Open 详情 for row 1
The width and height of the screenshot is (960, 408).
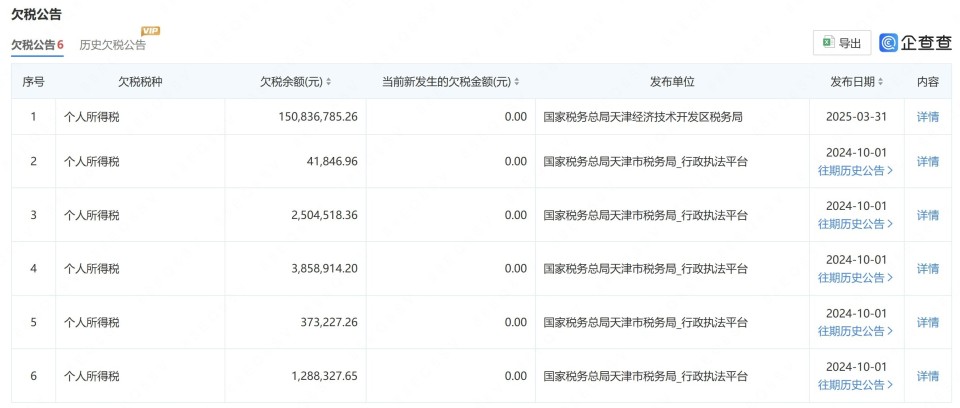click(x=928, y=117)
